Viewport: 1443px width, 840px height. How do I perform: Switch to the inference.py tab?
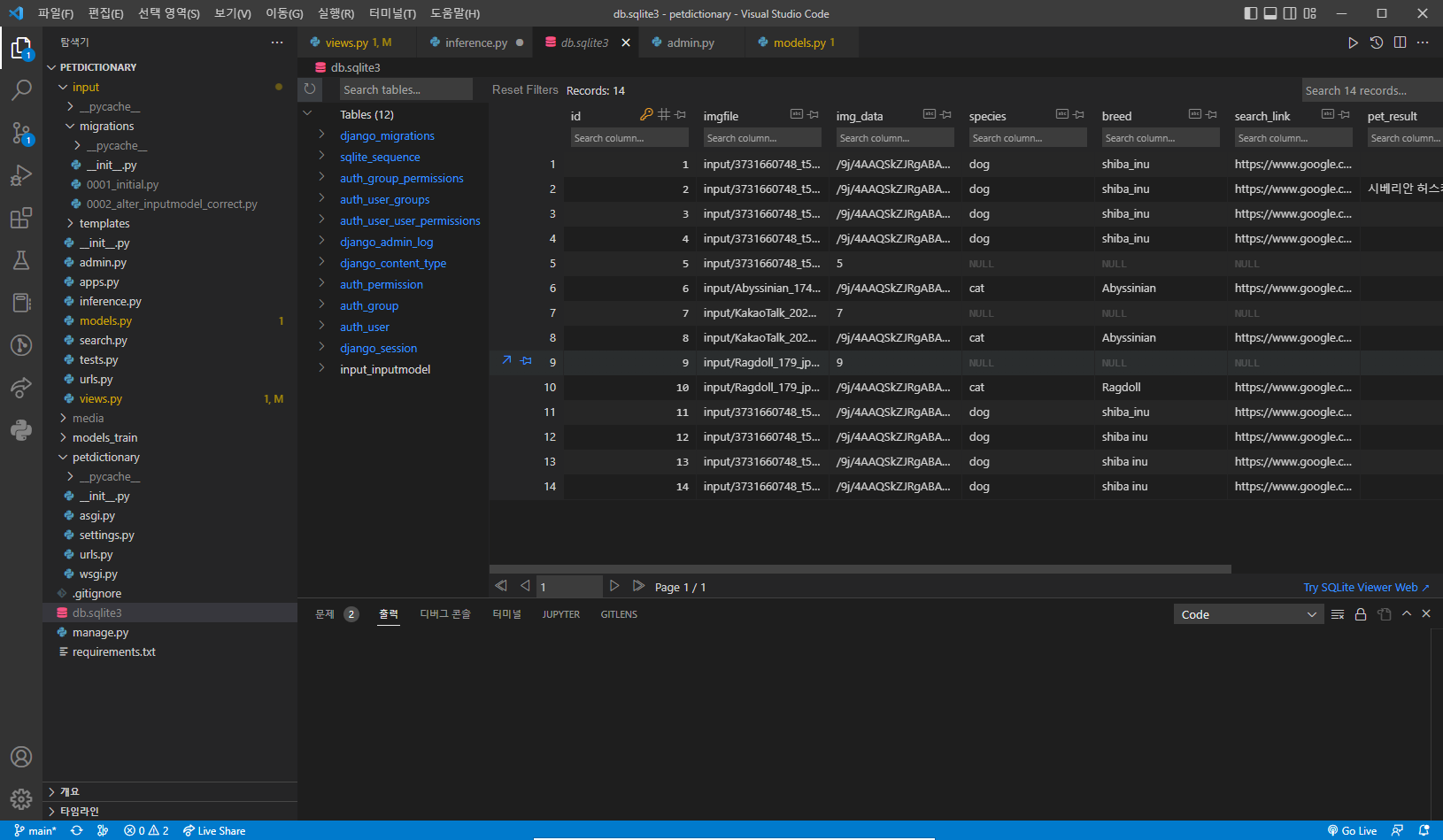tap(476, 42)
